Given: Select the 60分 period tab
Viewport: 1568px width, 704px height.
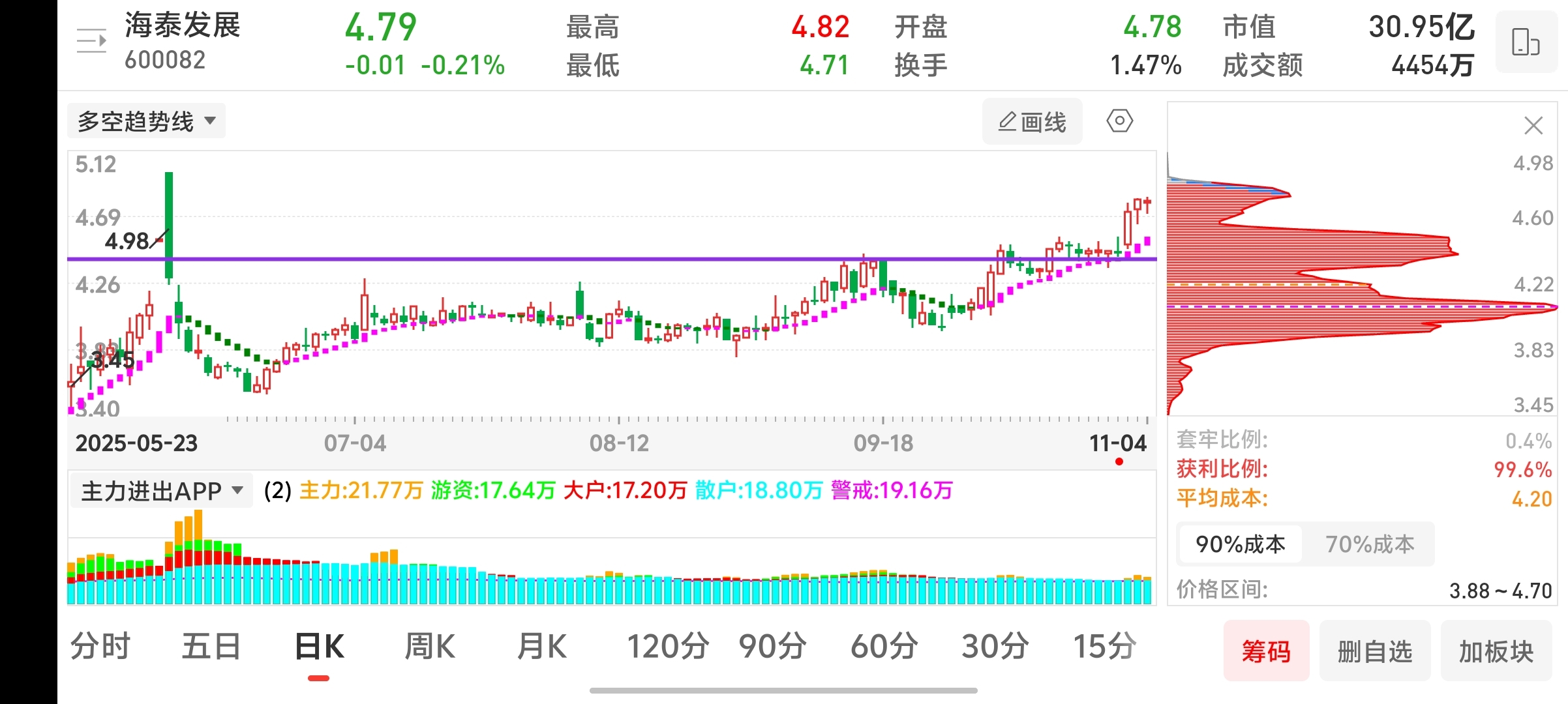Looking at the screenshot, I should [x=884, y=647].
